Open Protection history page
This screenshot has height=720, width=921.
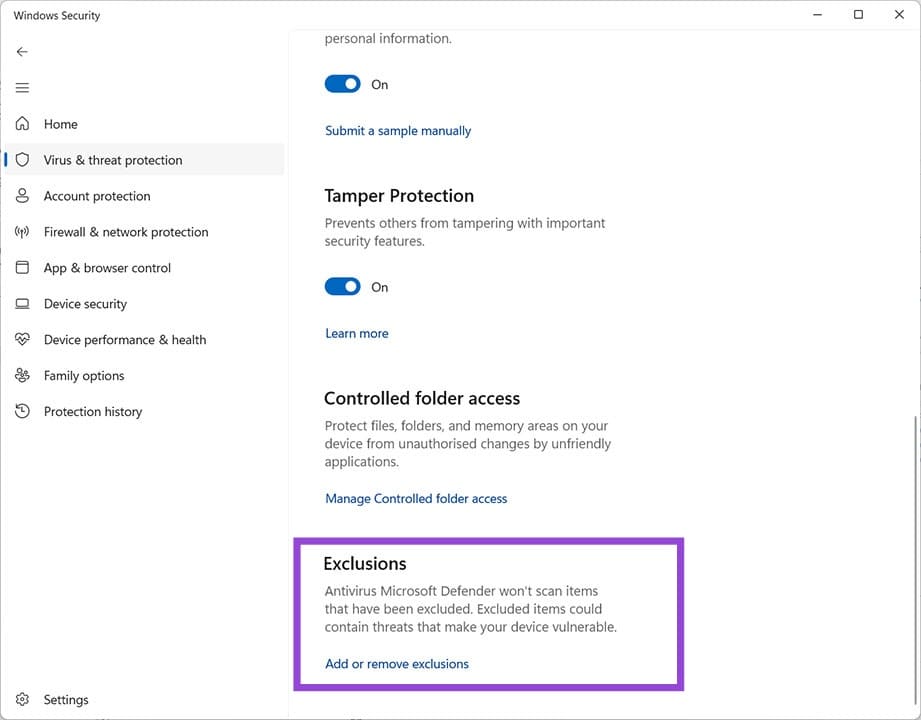pos(93,412)
